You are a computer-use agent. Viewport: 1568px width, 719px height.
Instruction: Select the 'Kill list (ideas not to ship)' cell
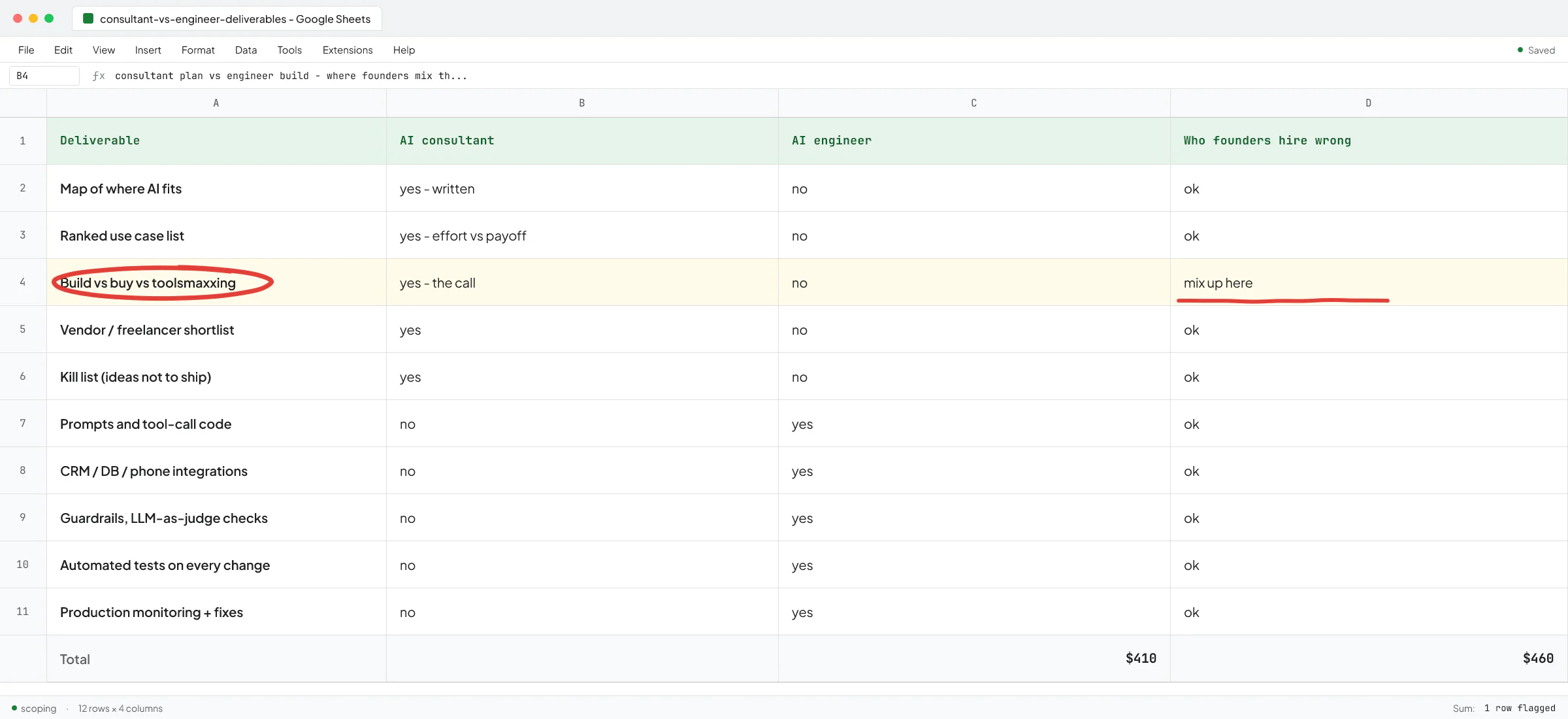pyautogui.click(x=216, y=376)
